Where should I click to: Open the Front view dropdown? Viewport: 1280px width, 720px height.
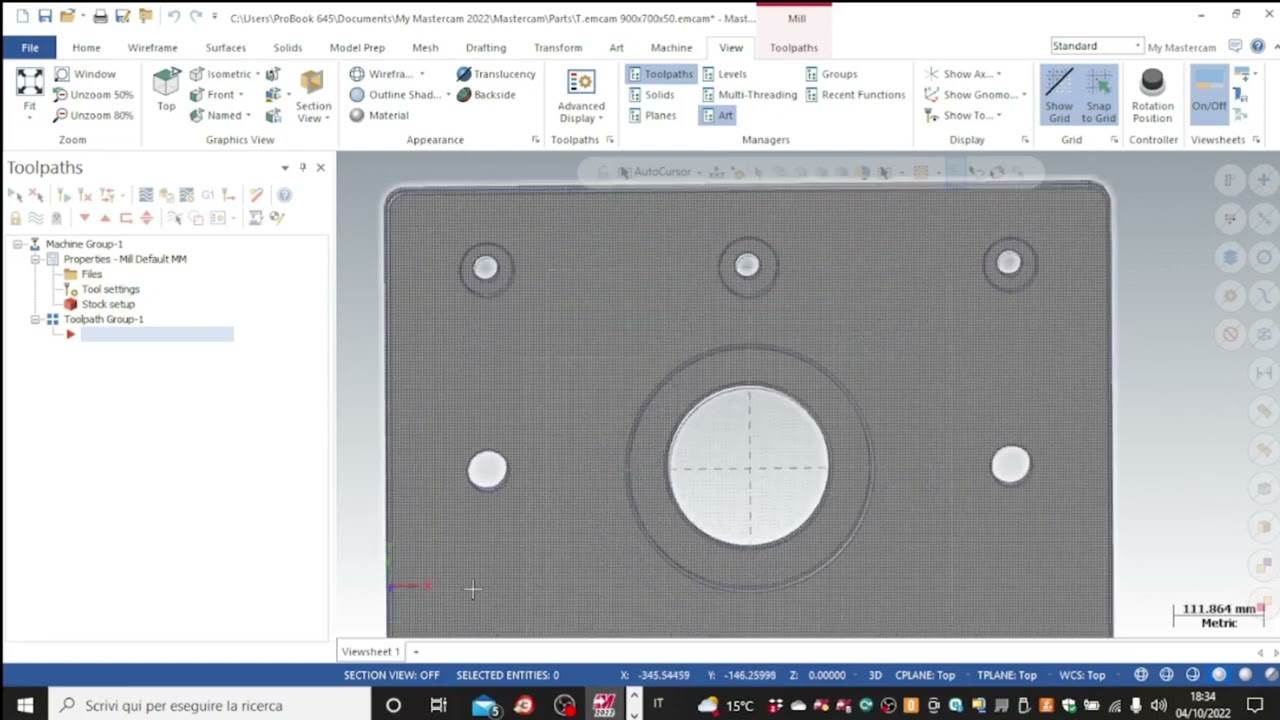[240, 95]
